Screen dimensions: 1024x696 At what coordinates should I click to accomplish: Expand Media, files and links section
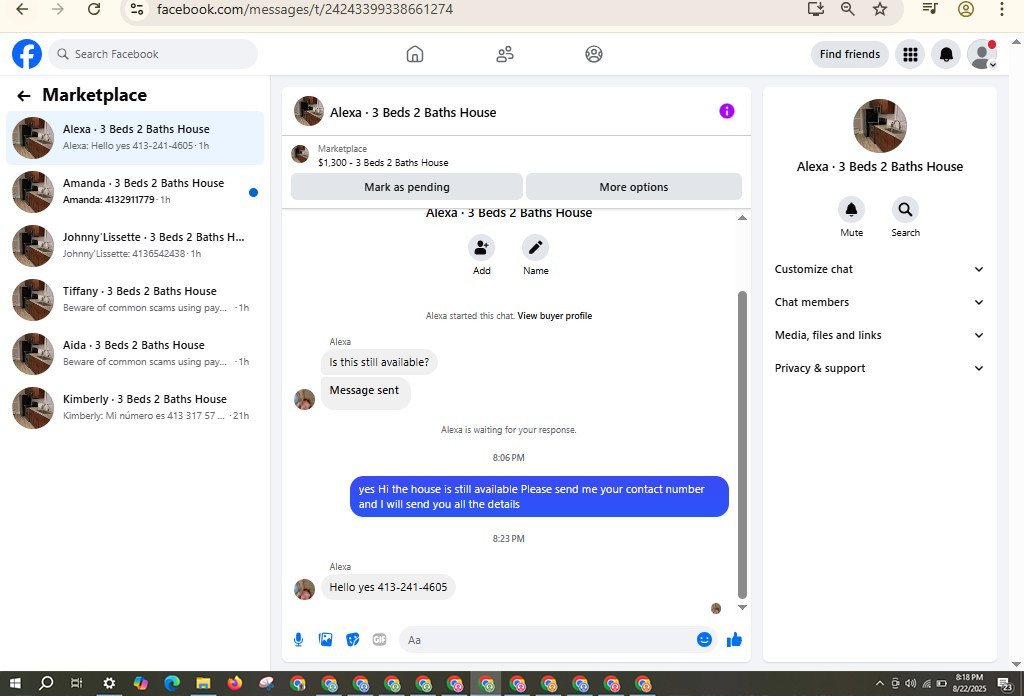point(879,335)
